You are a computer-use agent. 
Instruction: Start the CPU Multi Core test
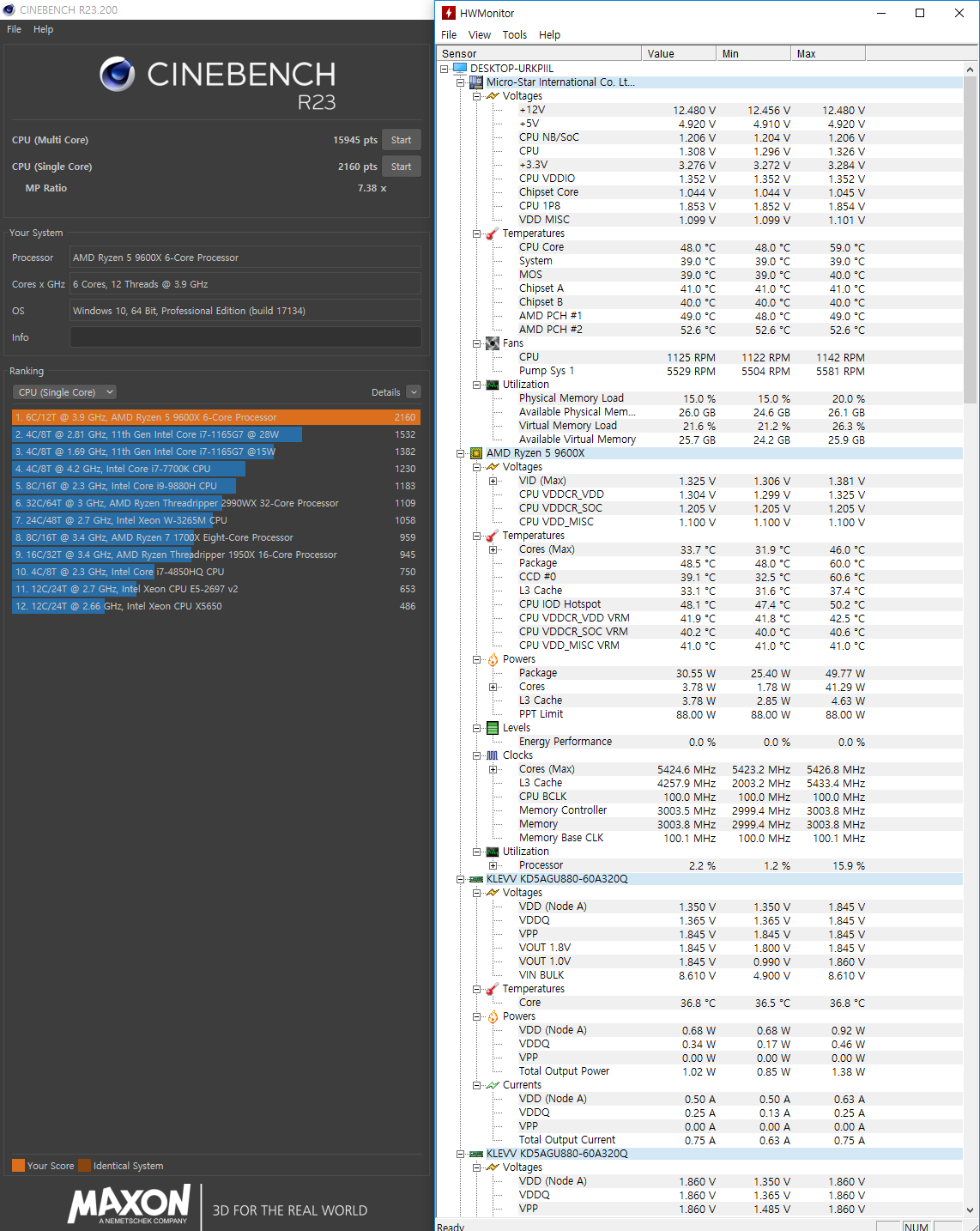pyautogui.click(x=401, y=140)
